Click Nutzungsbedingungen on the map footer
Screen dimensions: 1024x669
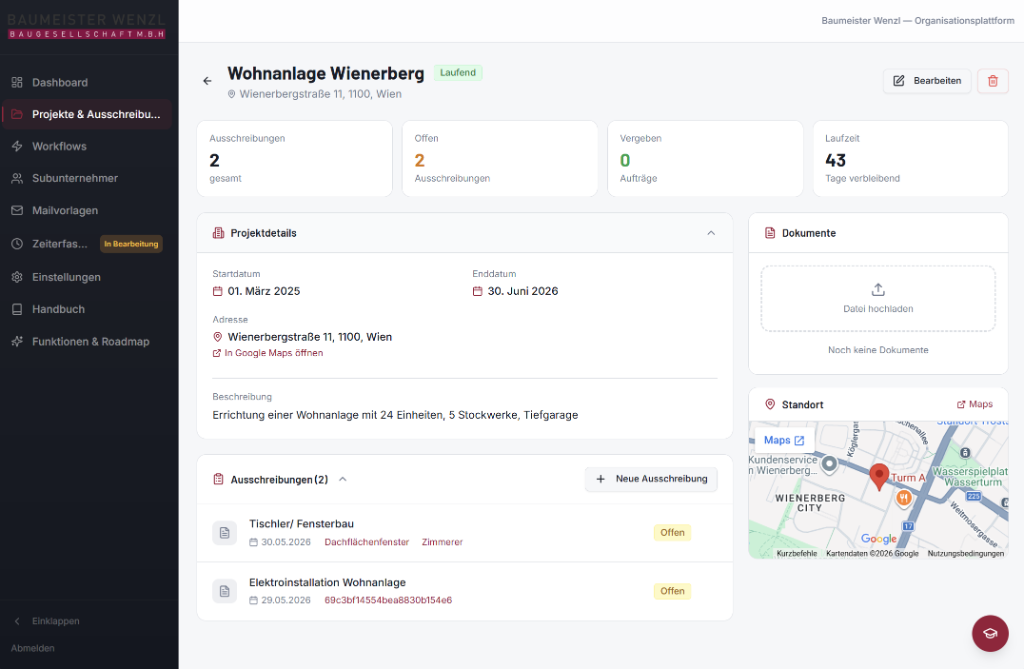tap(966, 553)
